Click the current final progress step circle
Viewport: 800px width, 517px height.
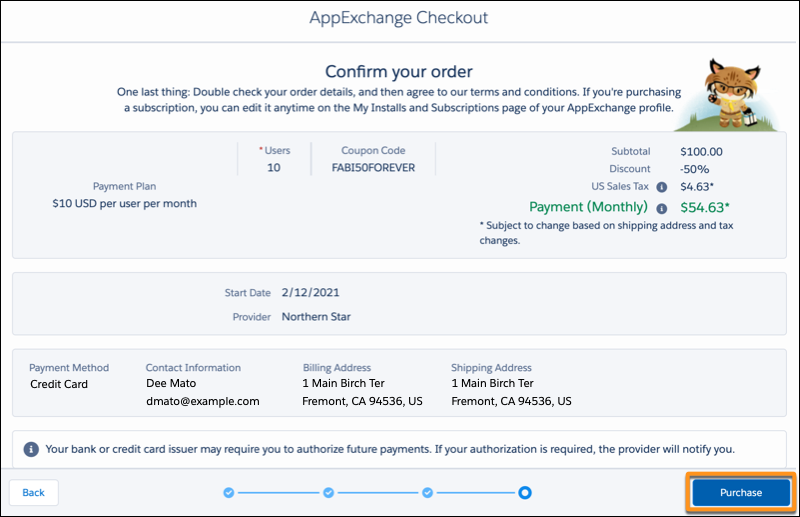(x=526, y=492)
